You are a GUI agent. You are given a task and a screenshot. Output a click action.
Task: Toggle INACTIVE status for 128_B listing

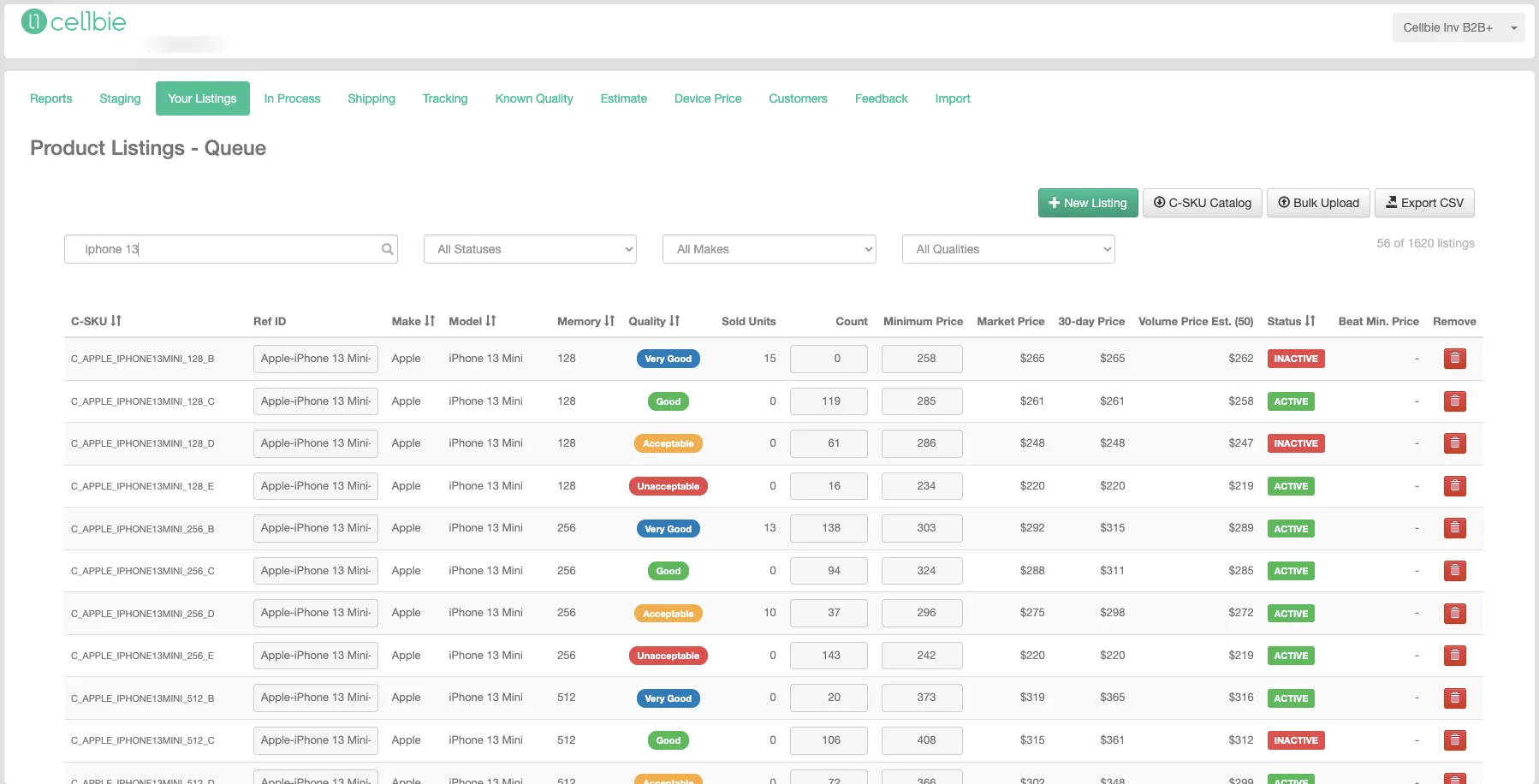point(1295,359)
